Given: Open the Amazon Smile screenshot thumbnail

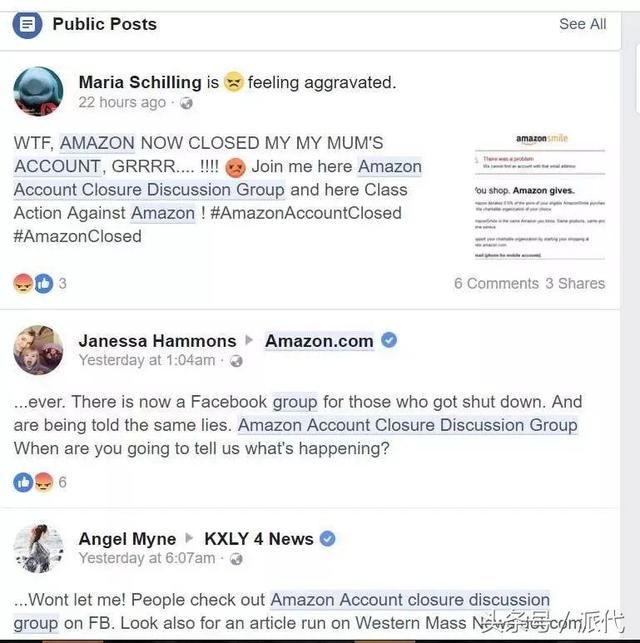Looking at the screenshot, I should pos(540,196).
